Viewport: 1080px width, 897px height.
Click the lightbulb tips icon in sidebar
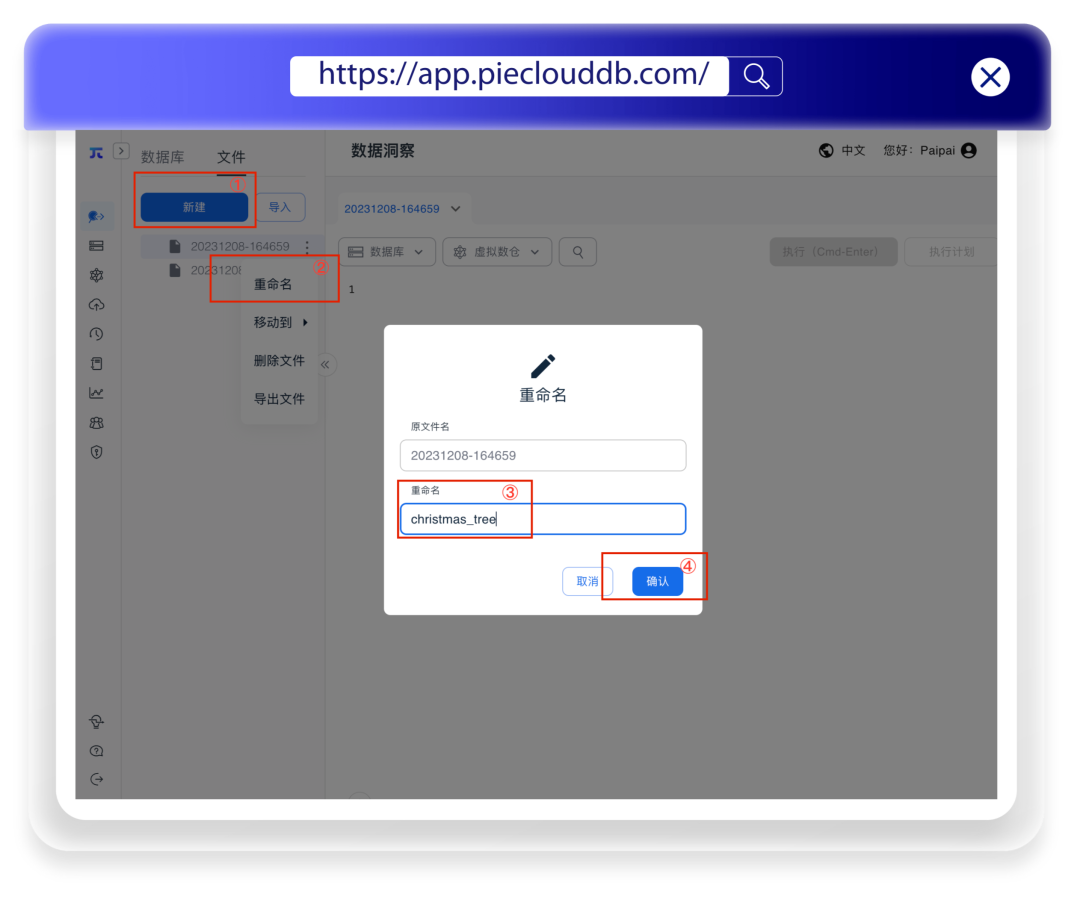[x=96, y=721]
